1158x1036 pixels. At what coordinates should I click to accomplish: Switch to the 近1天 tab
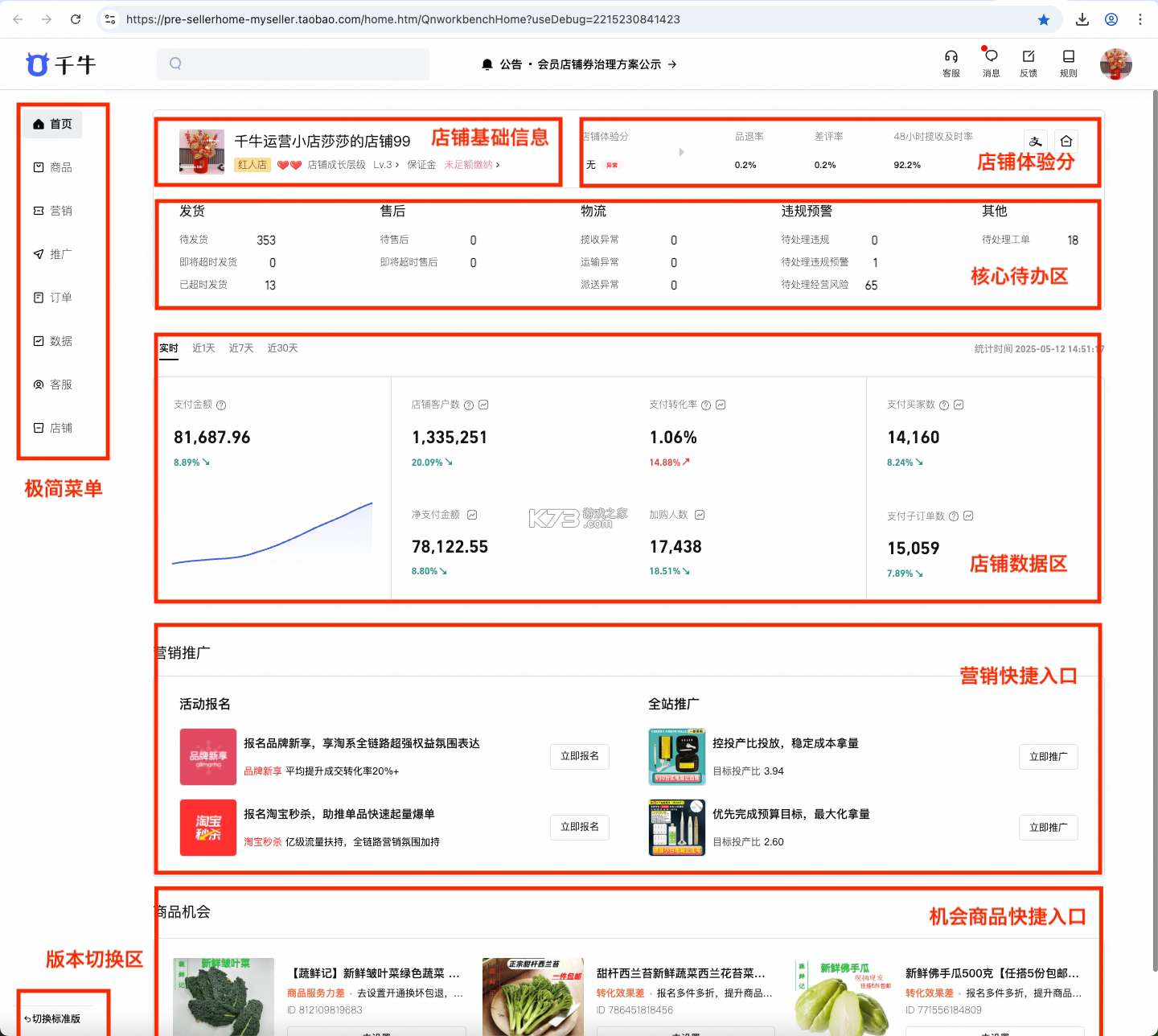[203, 348]
